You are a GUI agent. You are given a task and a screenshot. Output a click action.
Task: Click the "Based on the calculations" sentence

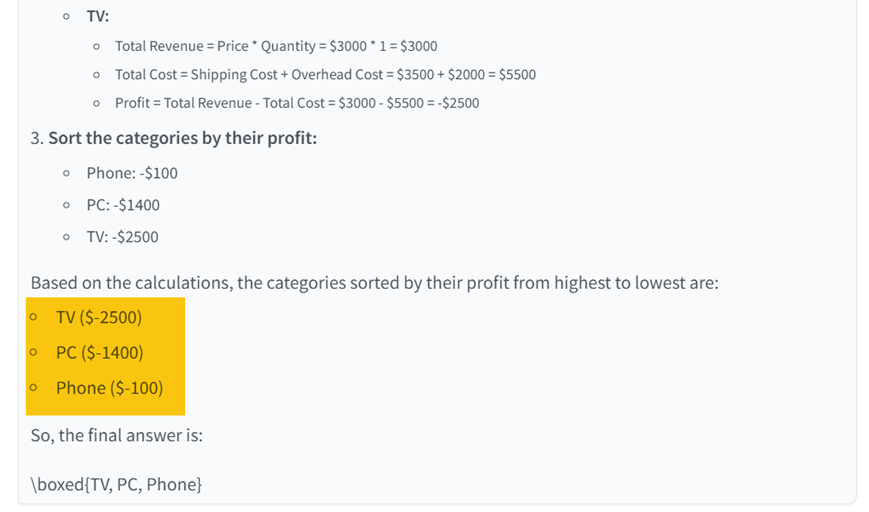(374, 282)
